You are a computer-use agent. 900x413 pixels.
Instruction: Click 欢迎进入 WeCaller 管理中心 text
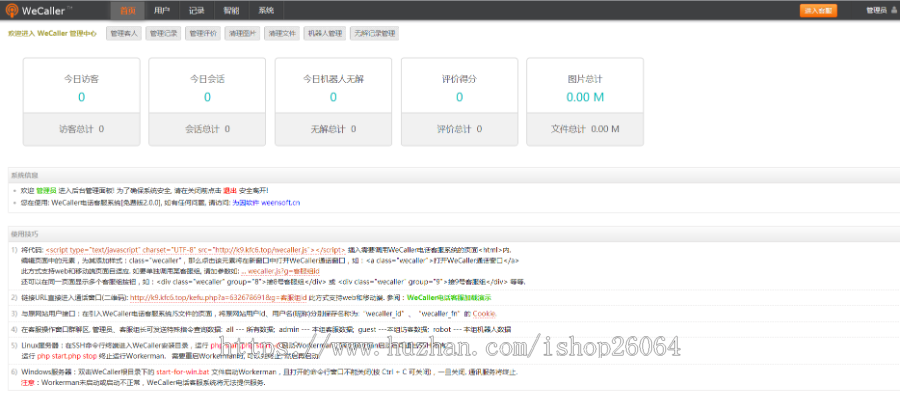[x=52, y=34]
